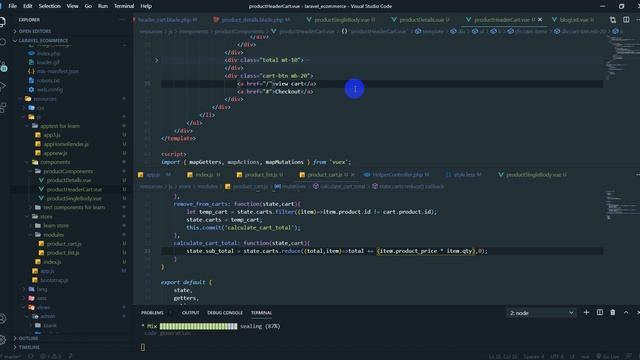This screenshot has height=360, width=640.
Task: Open the Explorer view in activity bar
Action: pyautogui.click(x=2, y=22)
